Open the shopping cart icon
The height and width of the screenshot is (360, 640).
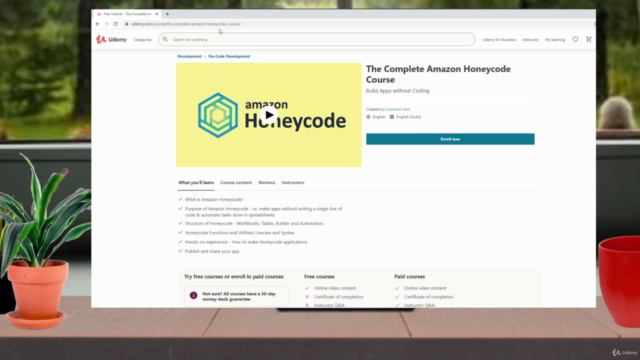coord(589,39)
